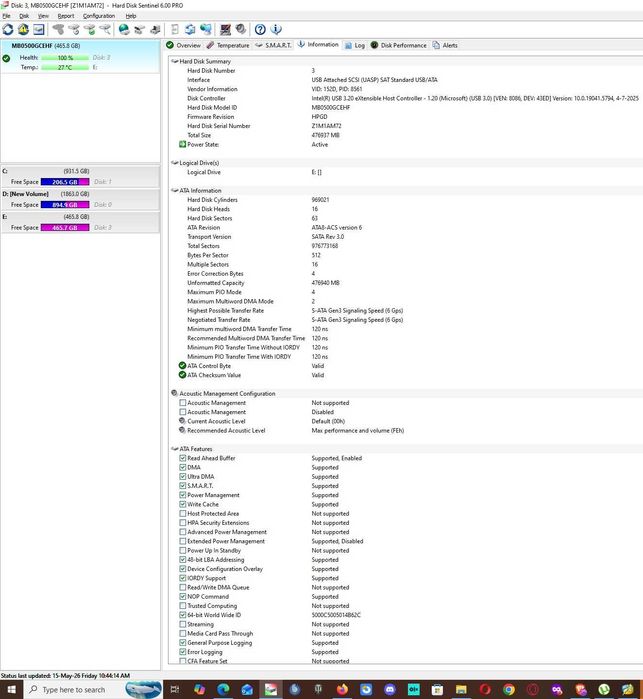Toggle the Ultra DMA checkbox
This screenshot has width=643, height=699.
pyautogui.click(x=183, y=477)
